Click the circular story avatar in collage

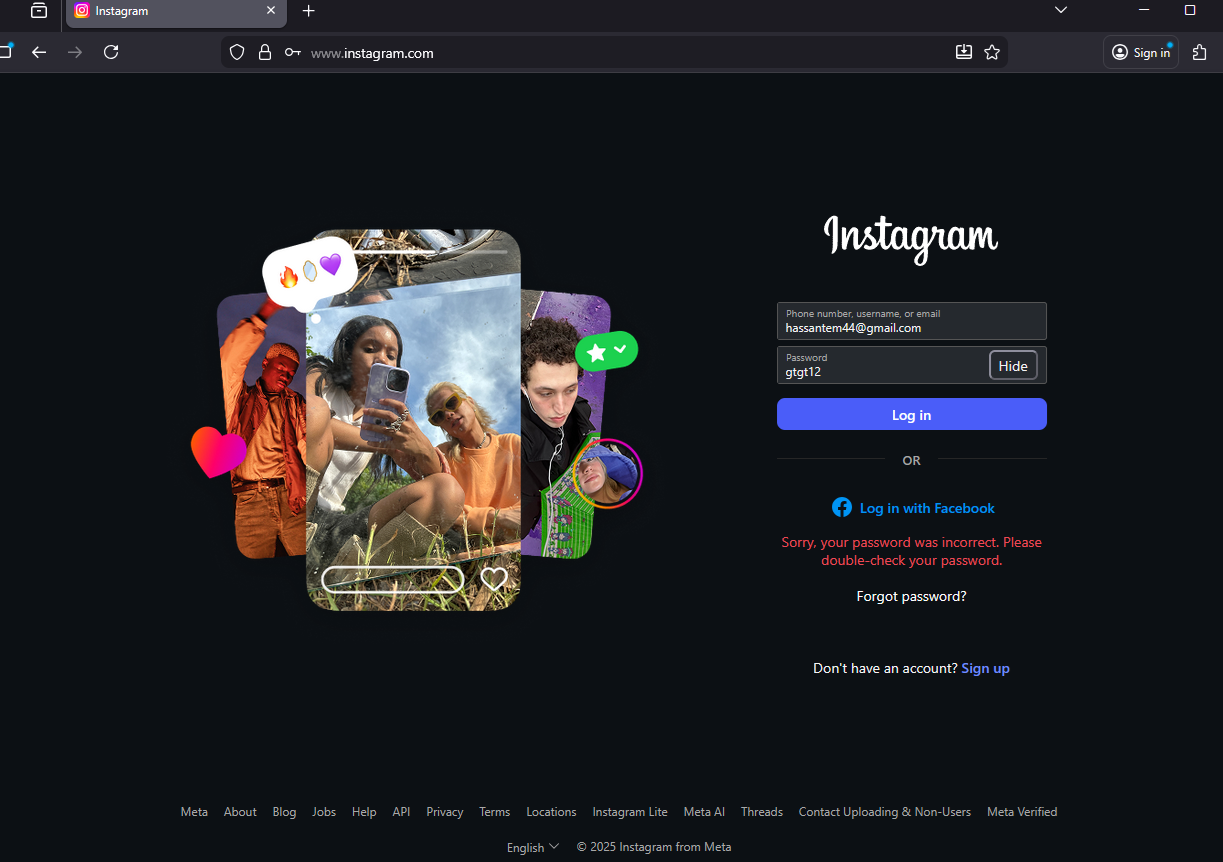tap(607, 474)
